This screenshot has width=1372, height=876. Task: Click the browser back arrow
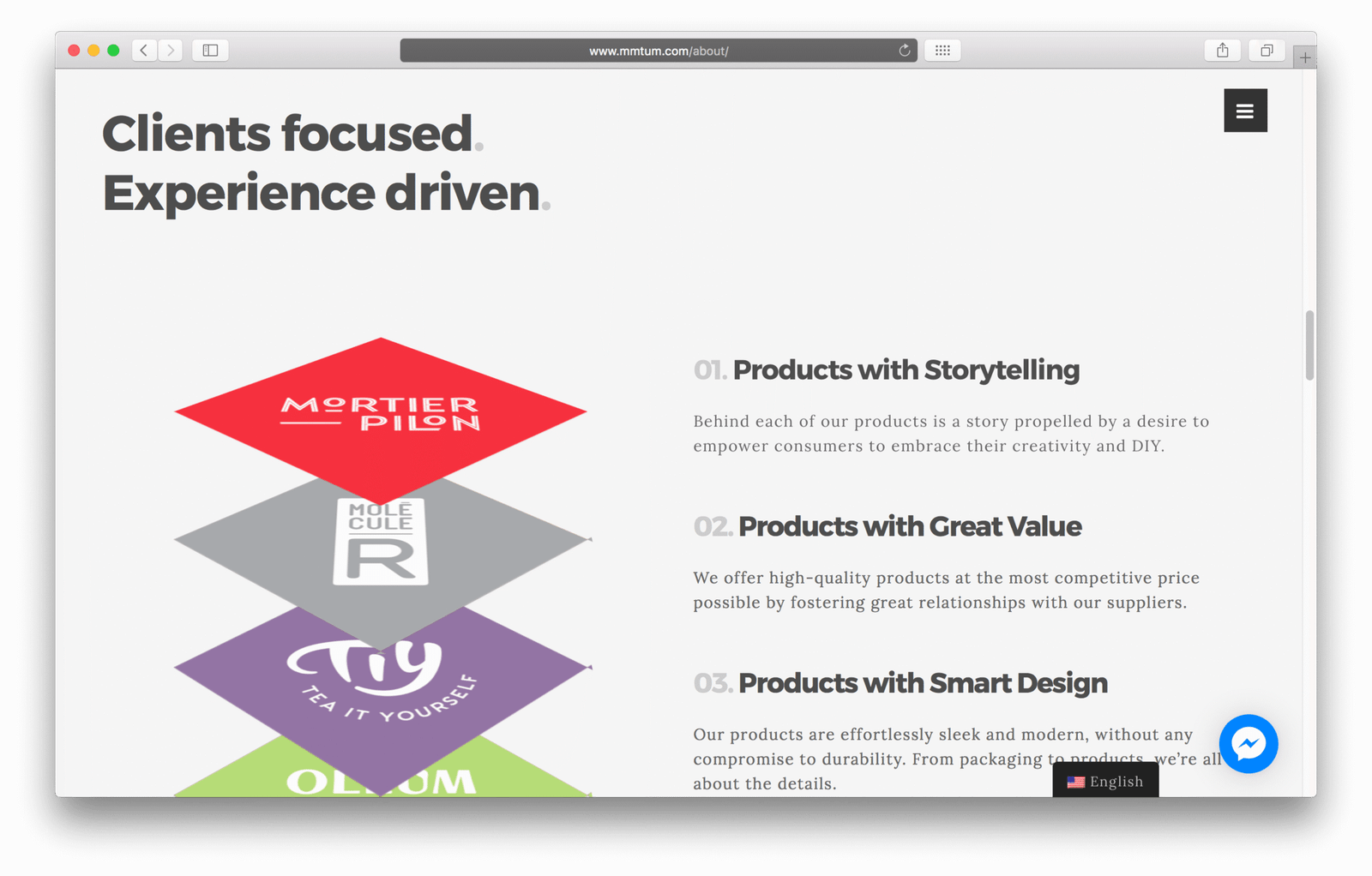pyautogui.click(x=144, y=51)
